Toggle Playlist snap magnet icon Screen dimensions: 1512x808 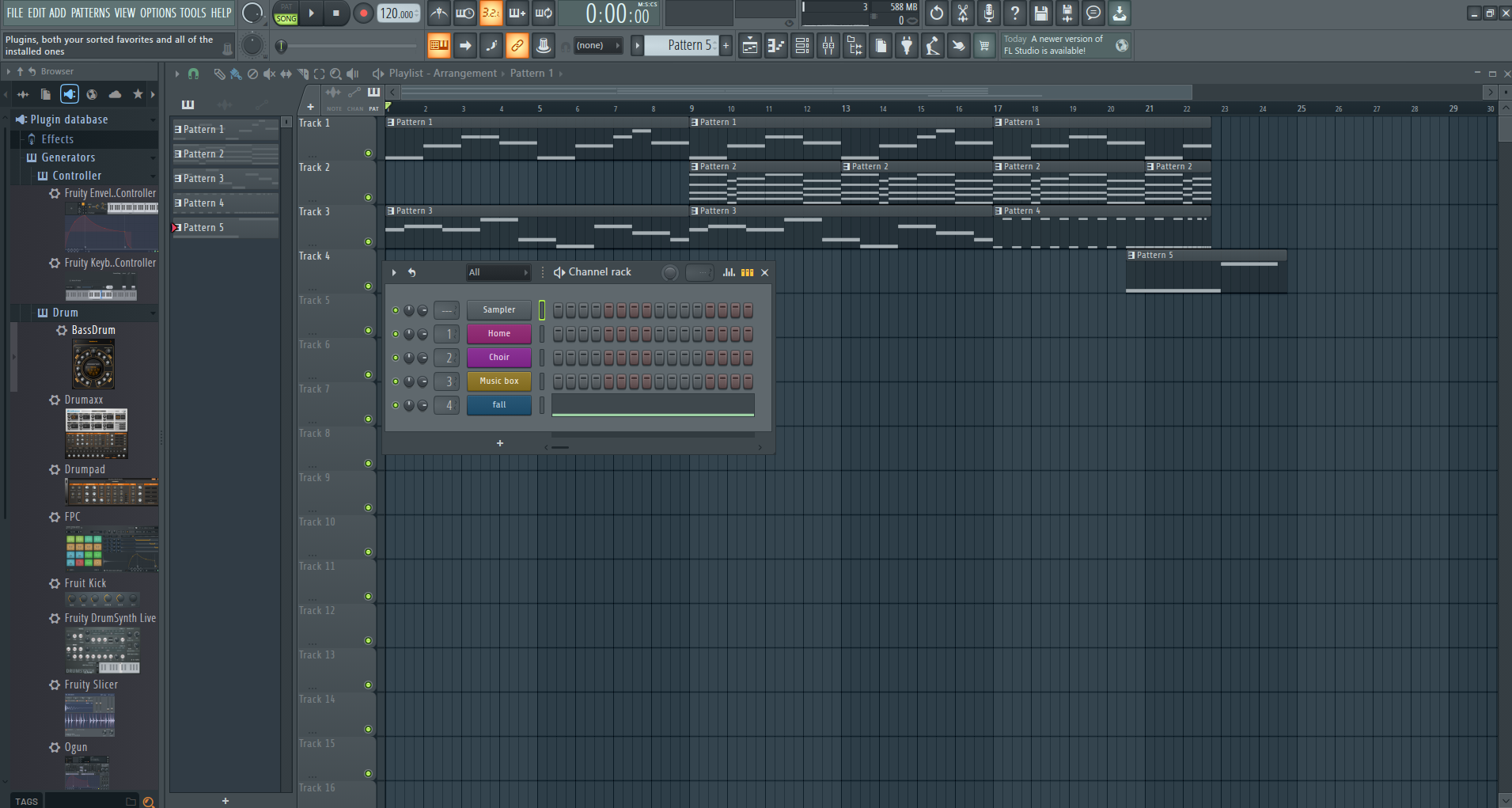point(193,74)
